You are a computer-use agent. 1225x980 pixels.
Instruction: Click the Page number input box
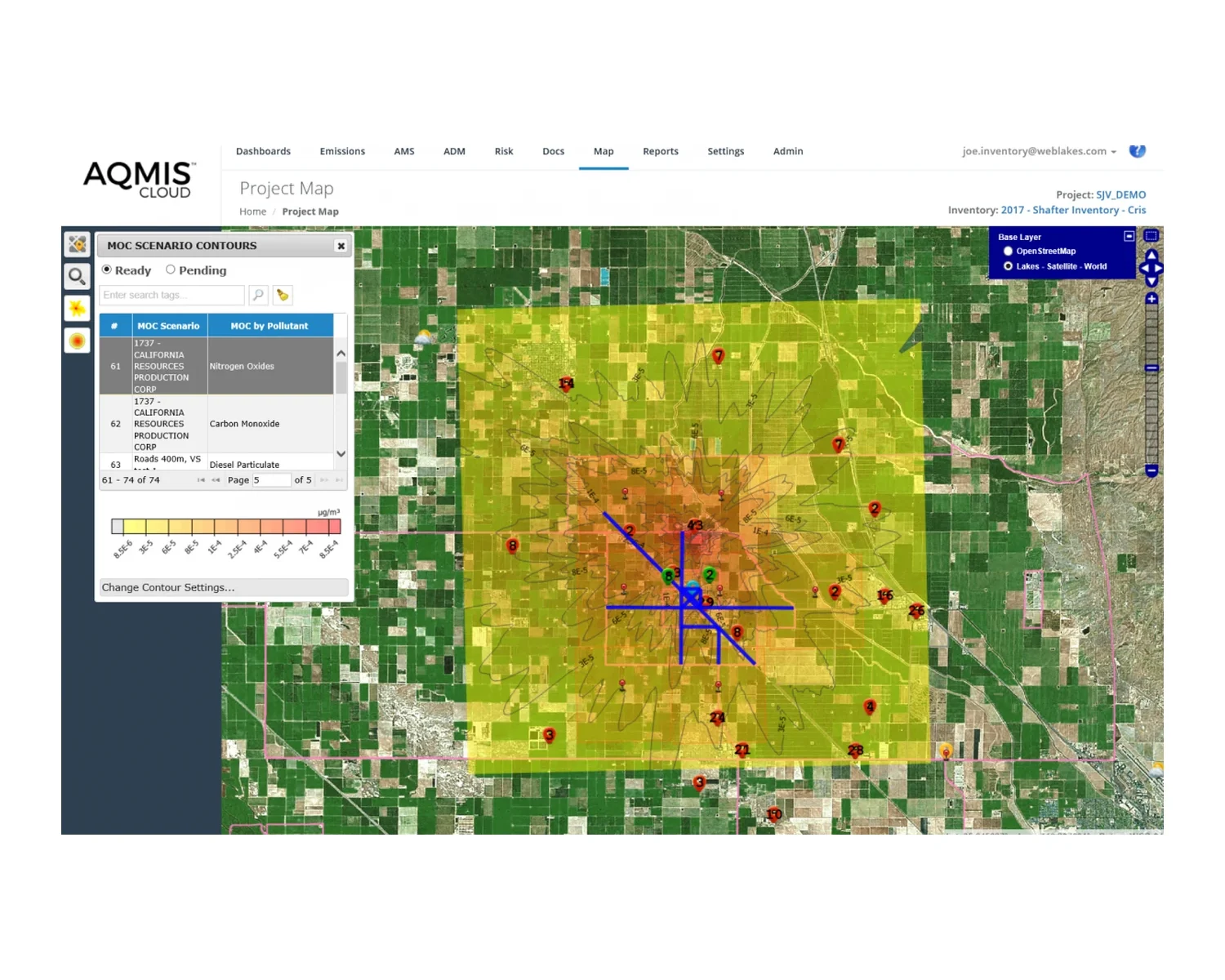(271, 480)
